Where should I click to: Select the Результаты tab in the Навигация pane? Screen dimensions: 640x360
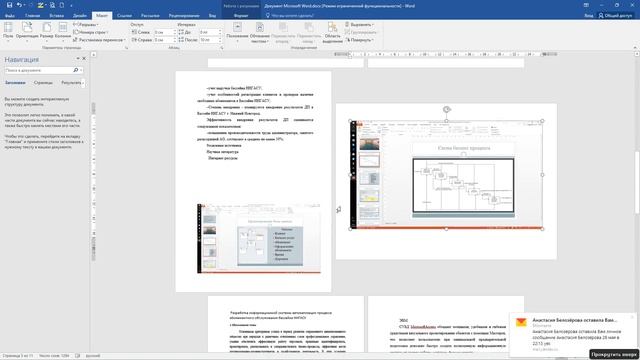point(71,83)
